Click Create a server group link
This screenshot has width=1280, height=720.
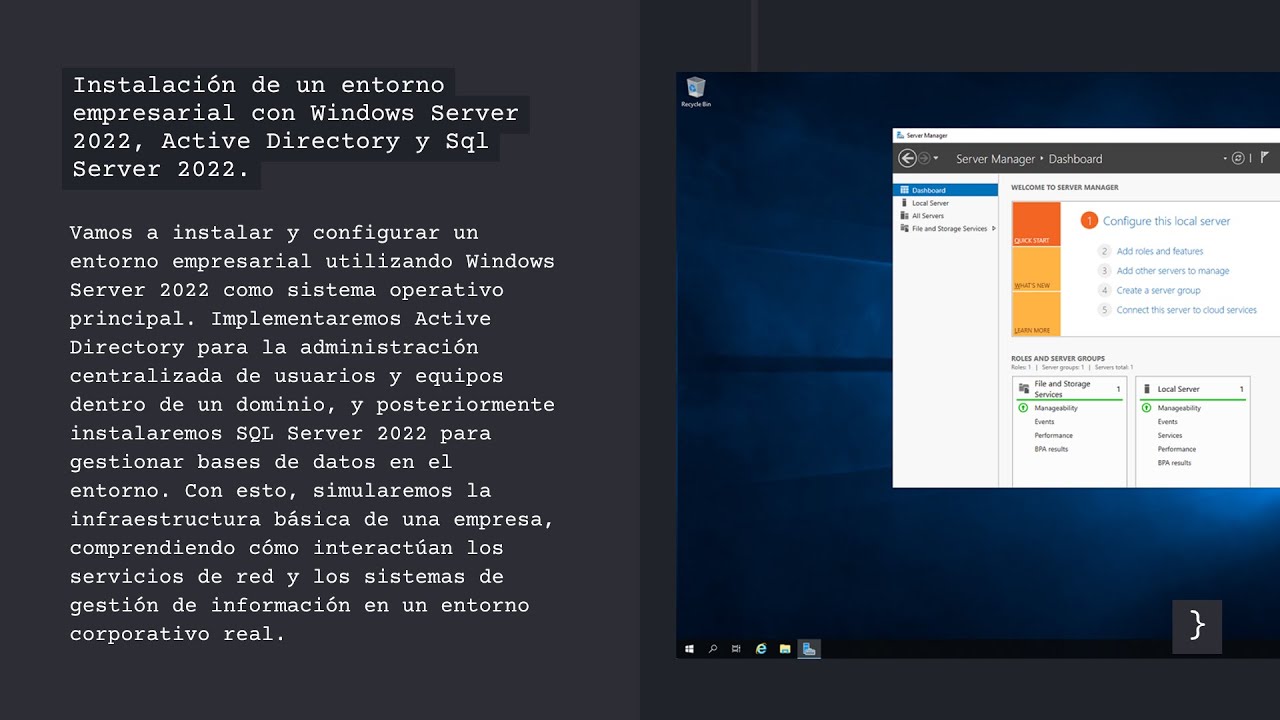(x=1158, y=290)
